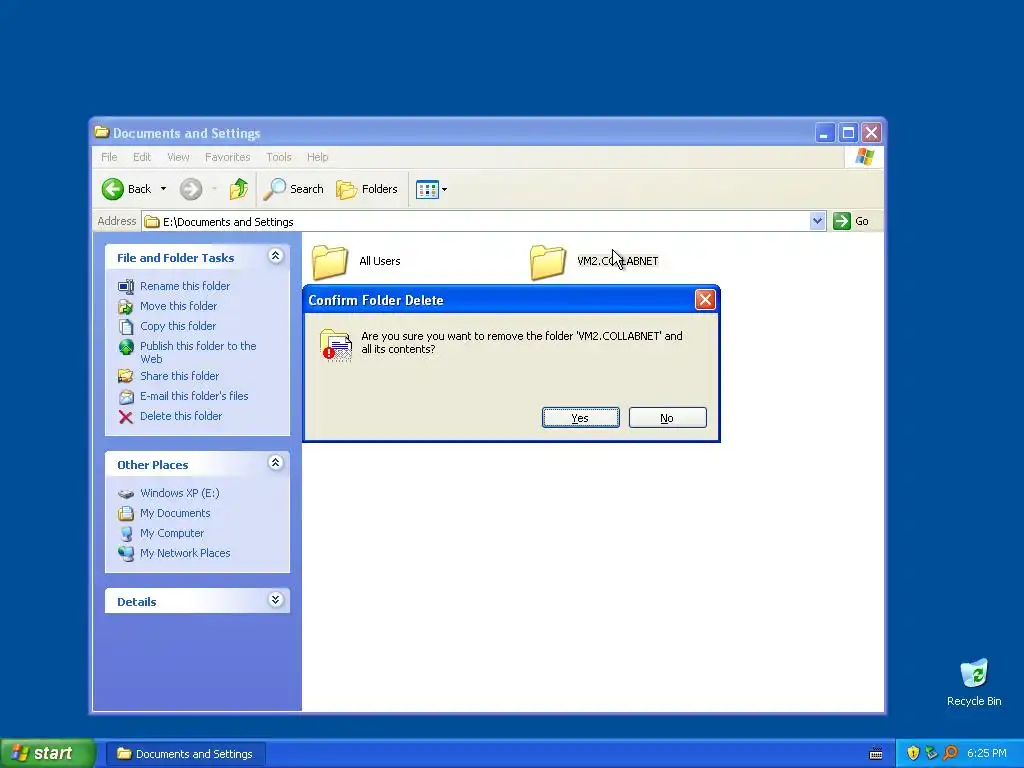The height and width of the screenshot is (768, 1024).
Task: Open the File menu
Action: coord(109,157)
